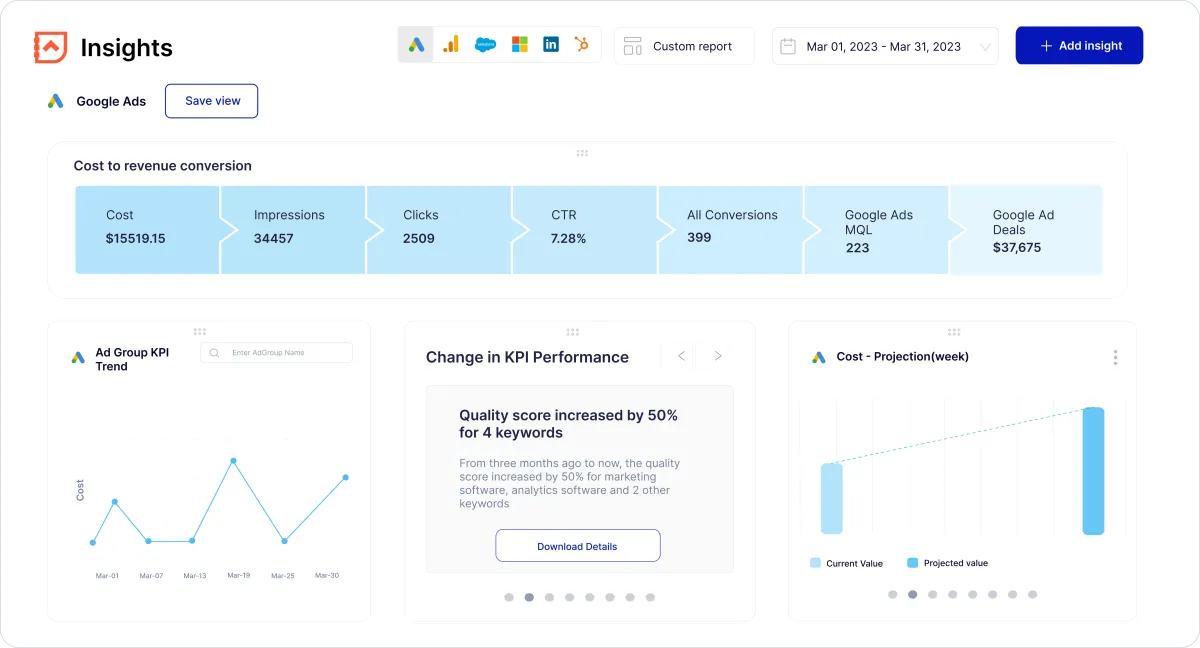Viewport: 1200px width, 648px height.
Task: Click the 'Change in KPI Performance' title
Action: [527, 357]
